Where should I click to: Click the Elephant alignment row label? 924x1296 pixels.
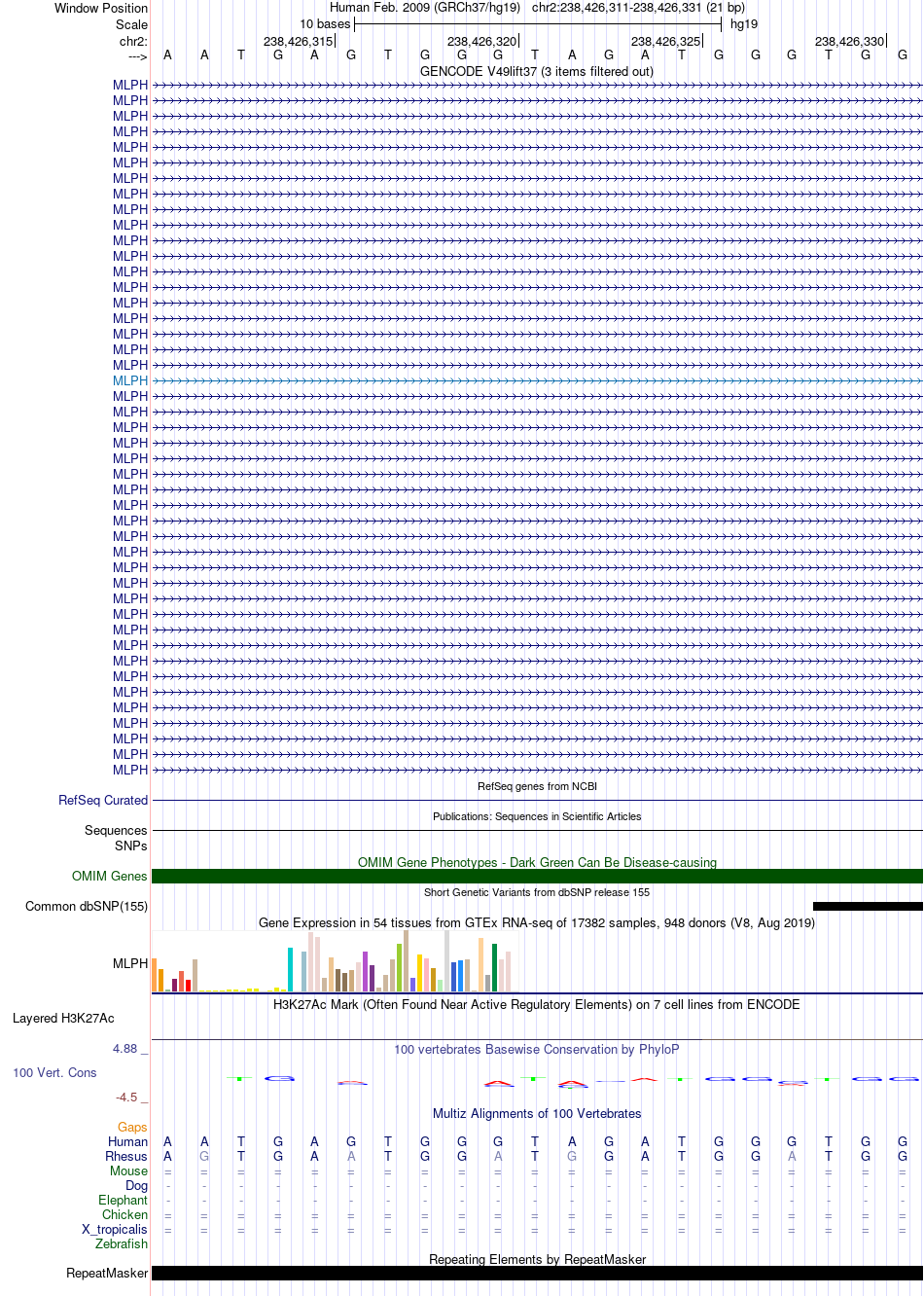(x=124, y=1200)
